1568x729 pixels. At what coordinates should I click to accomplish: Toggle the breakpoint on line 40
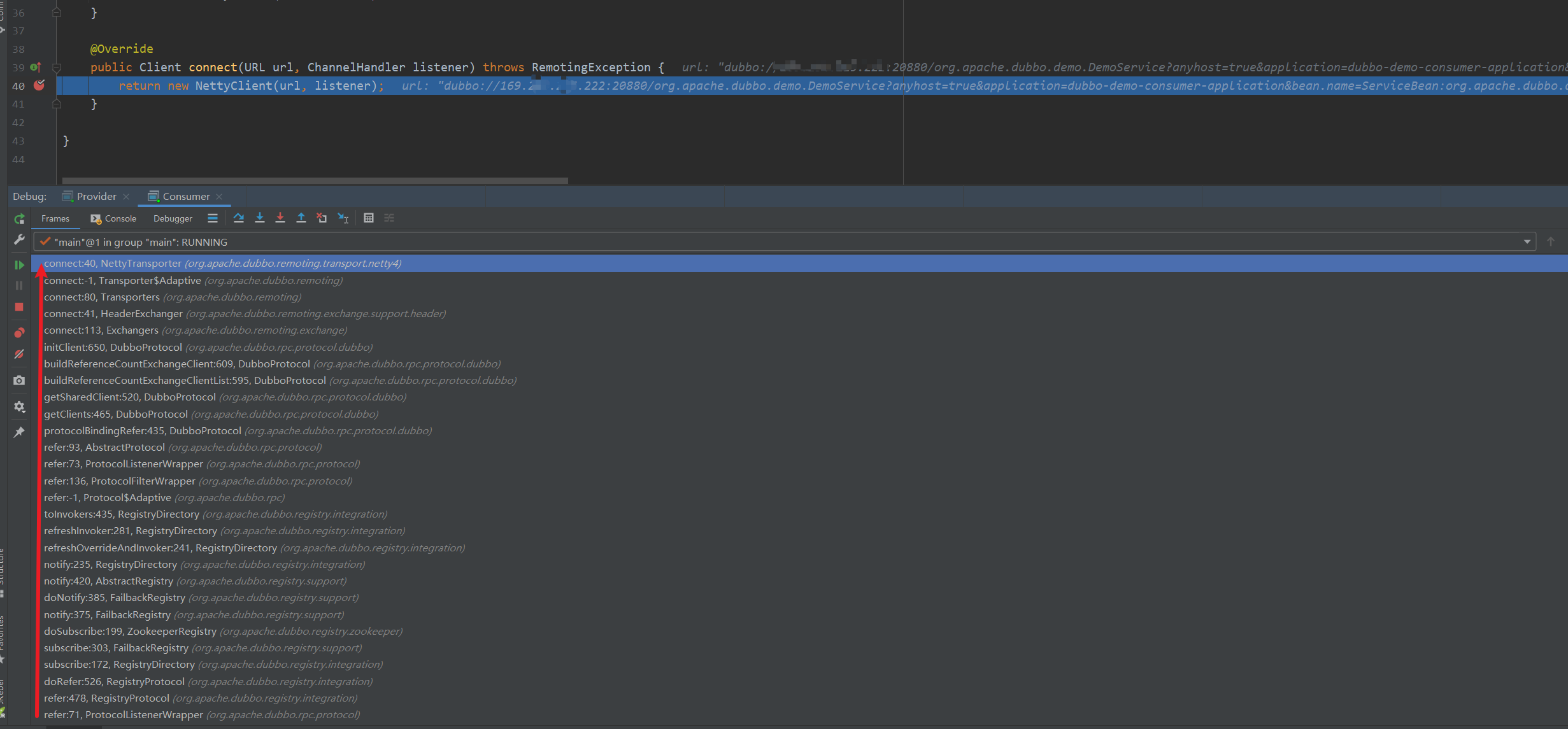[x=39, y=85]
